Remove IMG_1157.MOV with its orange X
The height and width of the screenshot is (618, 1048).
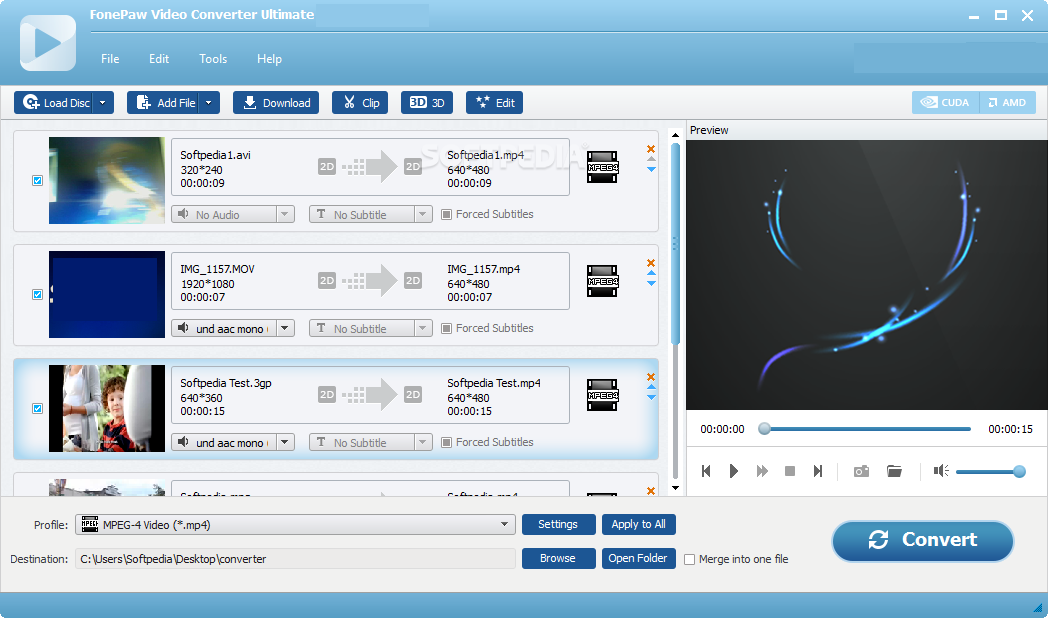(x=651, y=263)
